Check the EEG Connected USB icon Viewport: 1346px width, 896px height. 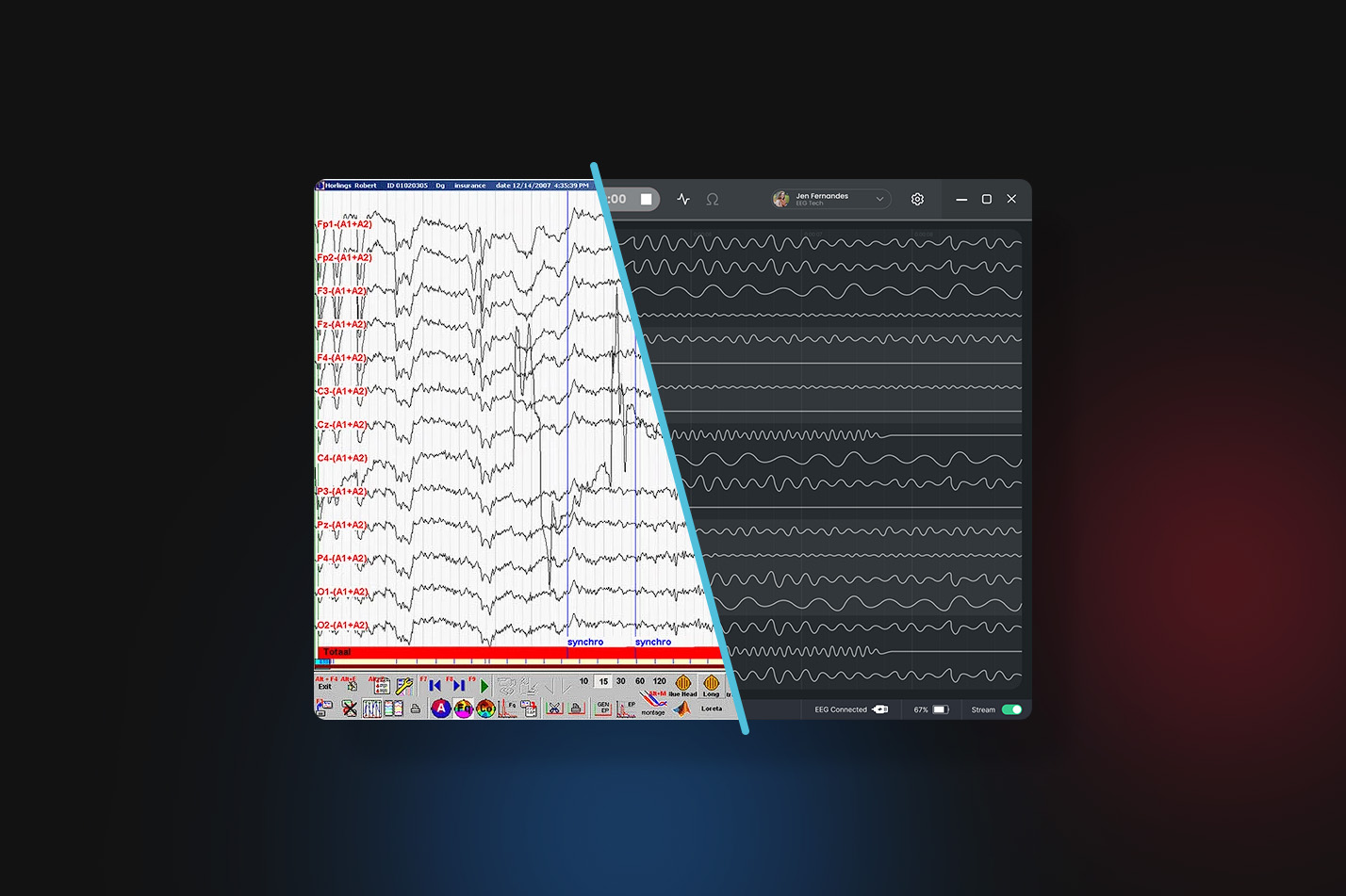(880, 709)
